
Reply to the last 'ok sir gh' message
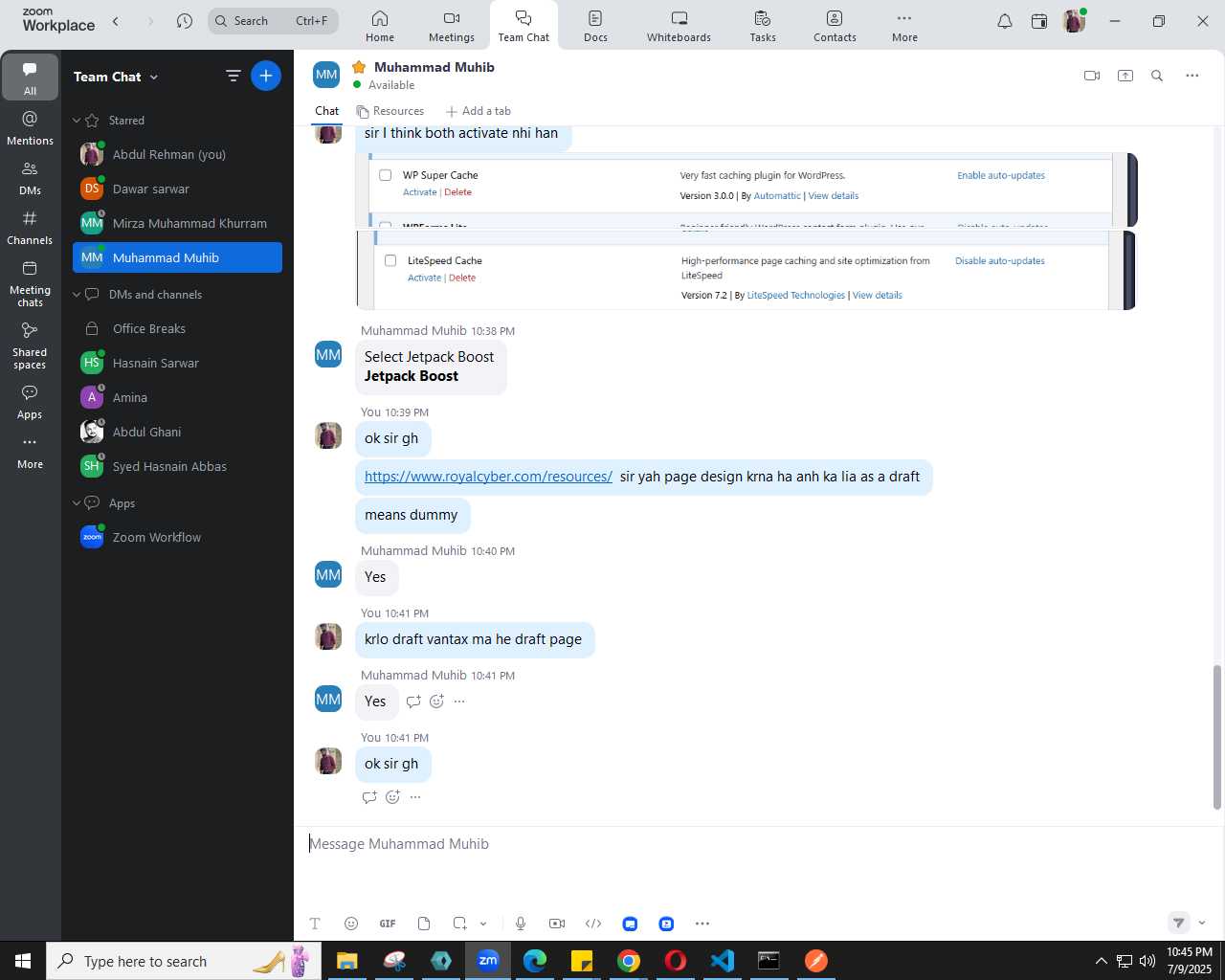pyautogui.click(x=369, y=797)
